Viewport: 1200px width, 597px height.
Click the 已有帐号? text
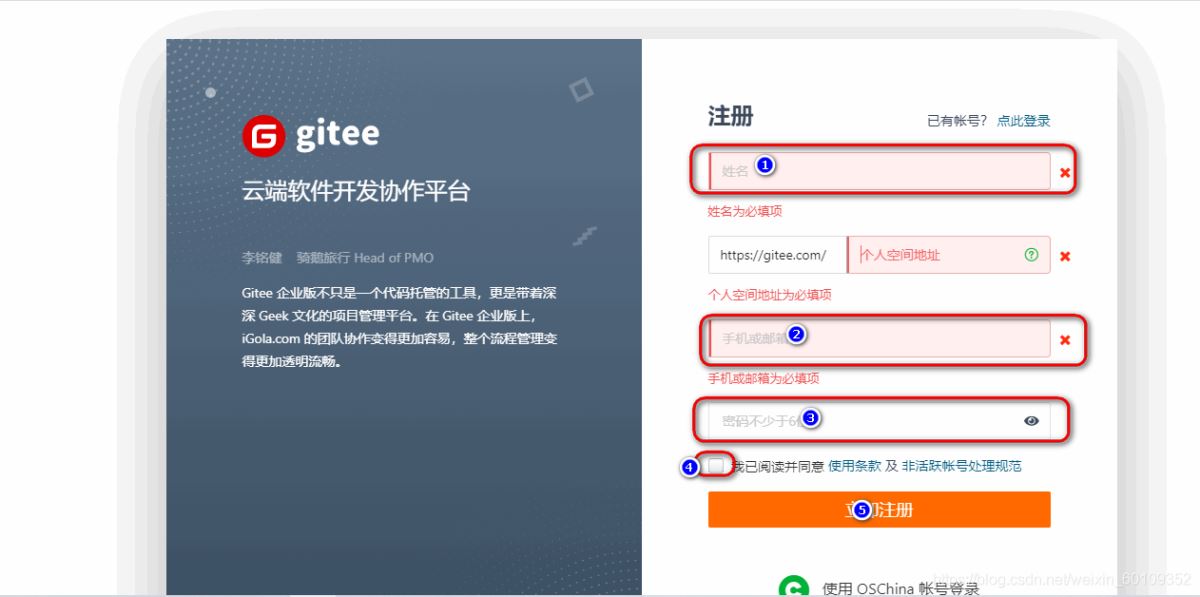coord(957,121)
